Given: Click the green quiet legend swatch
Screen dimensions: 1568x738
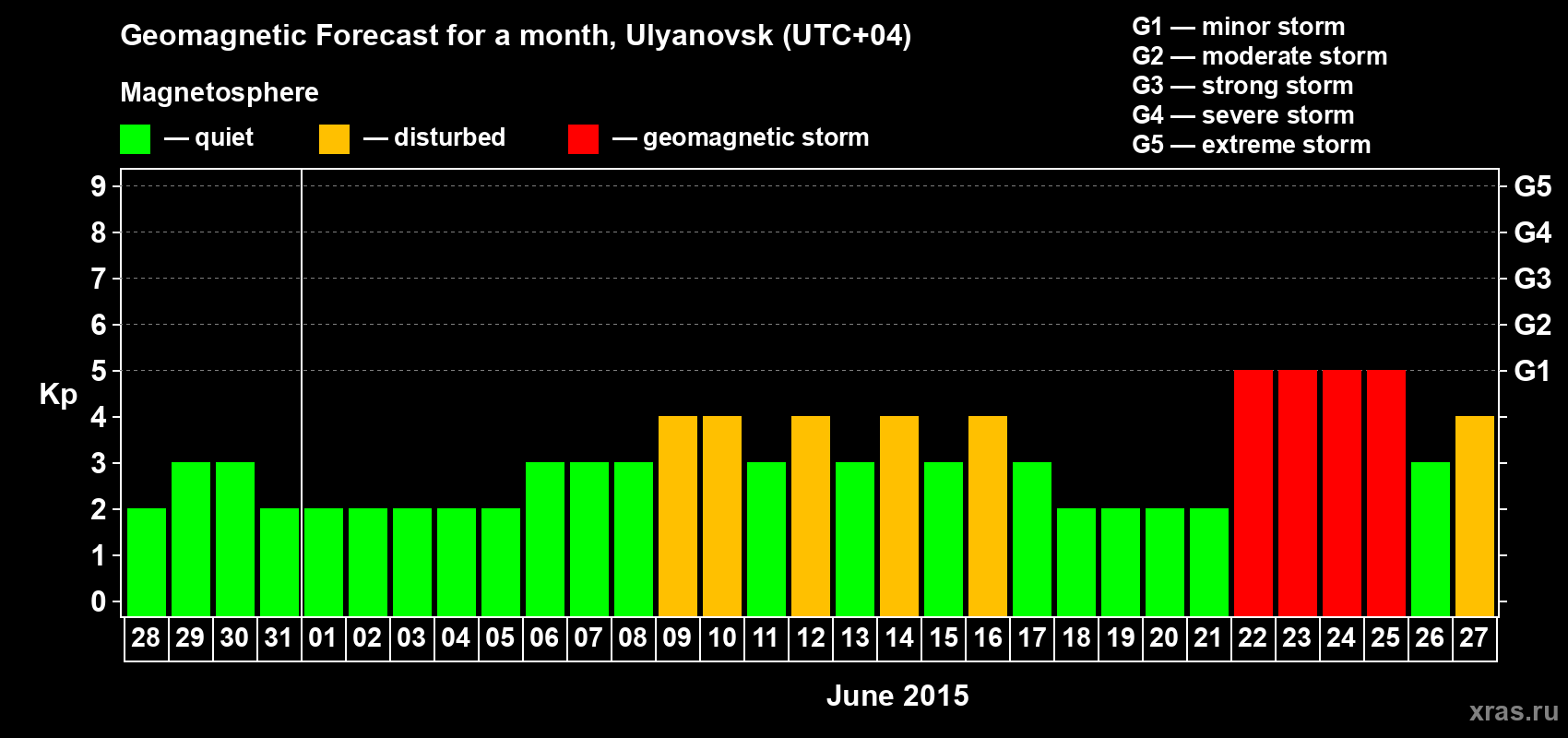Looking at the screenshot, I should pos(135,139).
